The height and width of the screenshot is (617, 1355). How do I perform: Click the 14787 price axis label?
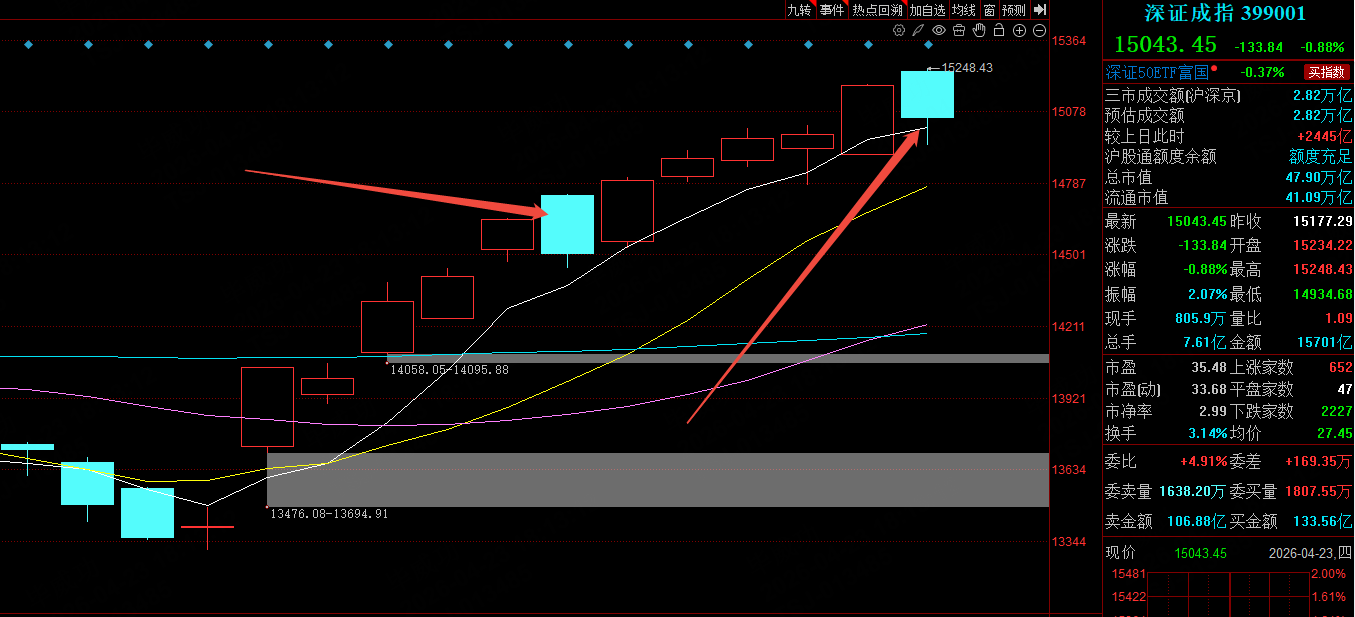tap(1070, 184)
